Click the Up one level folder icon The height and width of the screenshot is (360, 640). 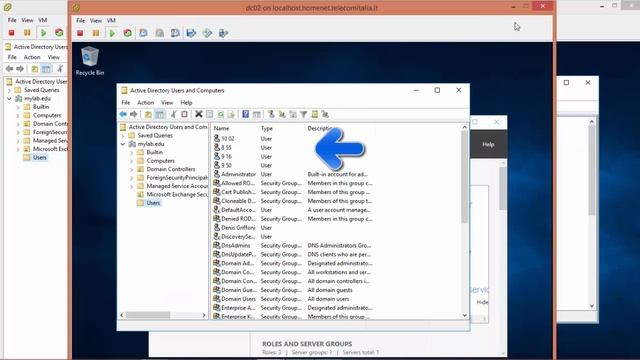(x=148, y=114)
